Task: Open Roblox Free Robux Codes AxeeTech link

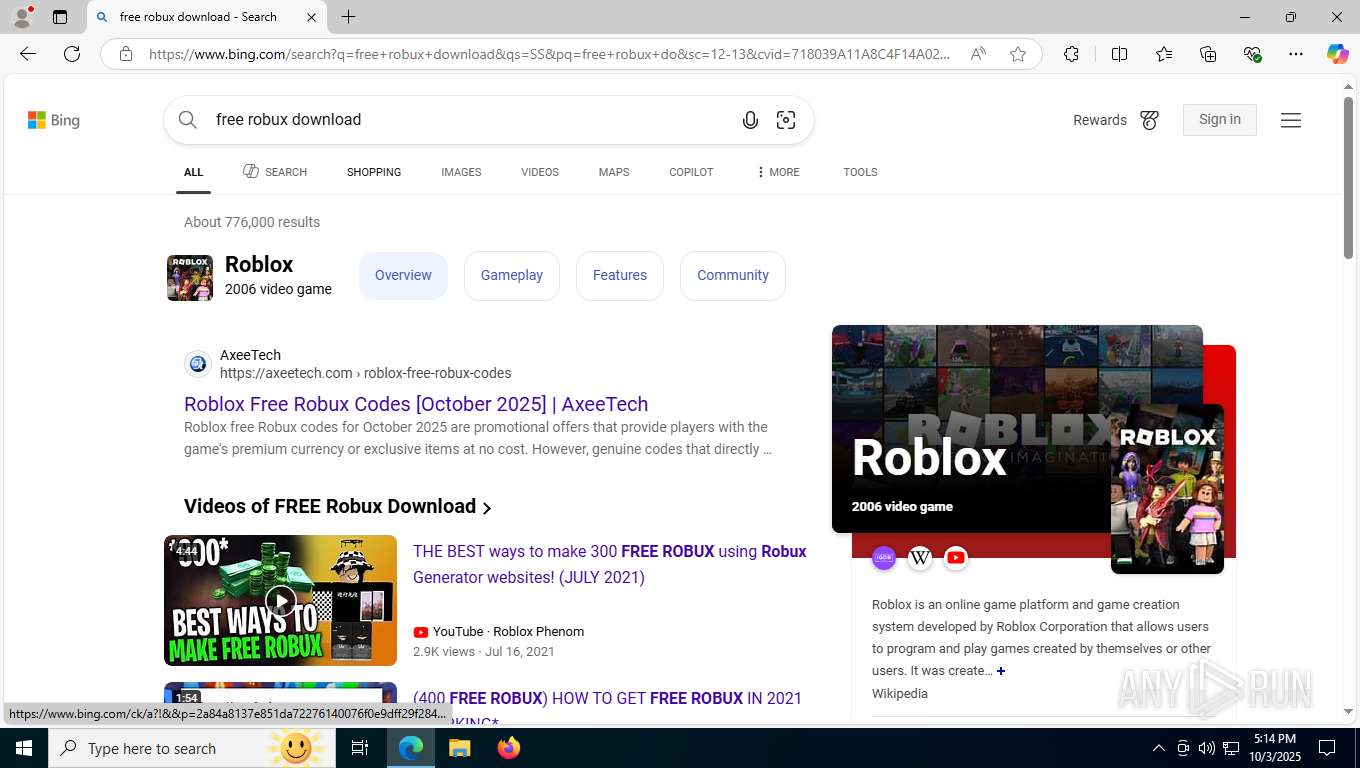Action: 416,404
